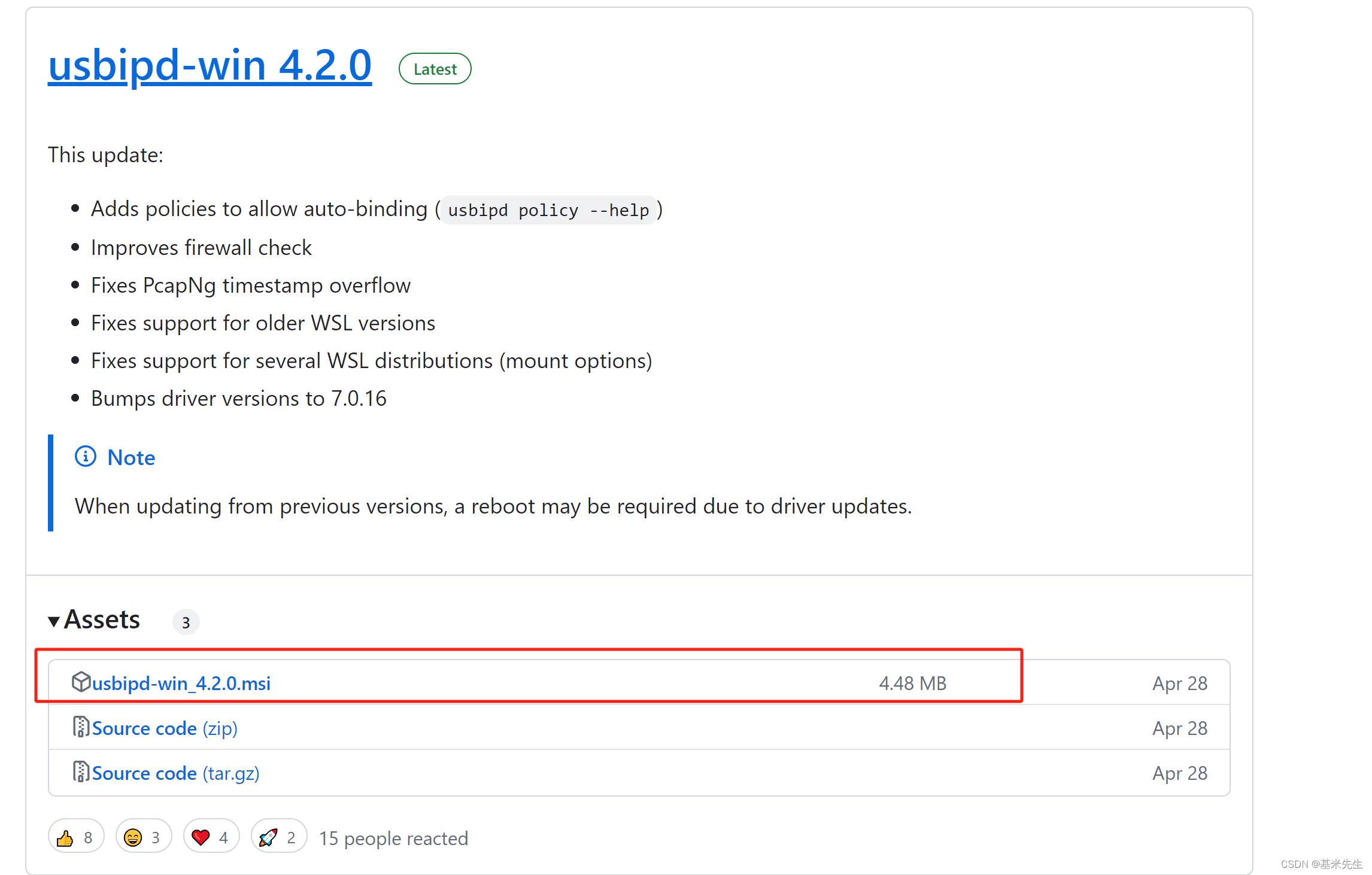1372x875 pixels.
Task: React with the laughing face emoji
Action: (144, 837)
